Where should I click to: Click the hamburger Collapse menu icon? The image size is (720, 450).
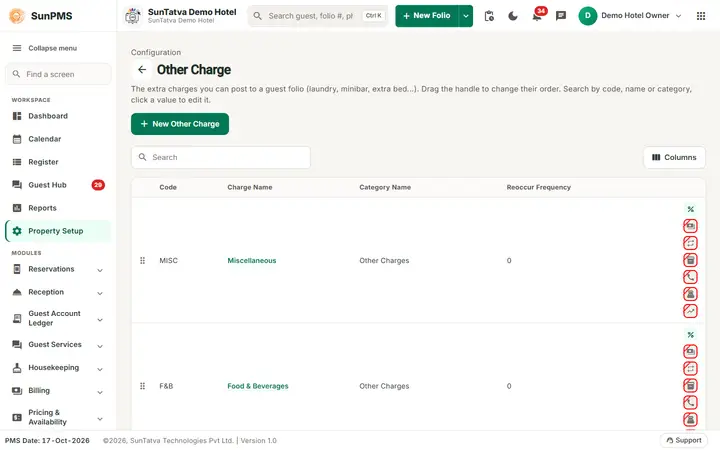click(17, 48)
